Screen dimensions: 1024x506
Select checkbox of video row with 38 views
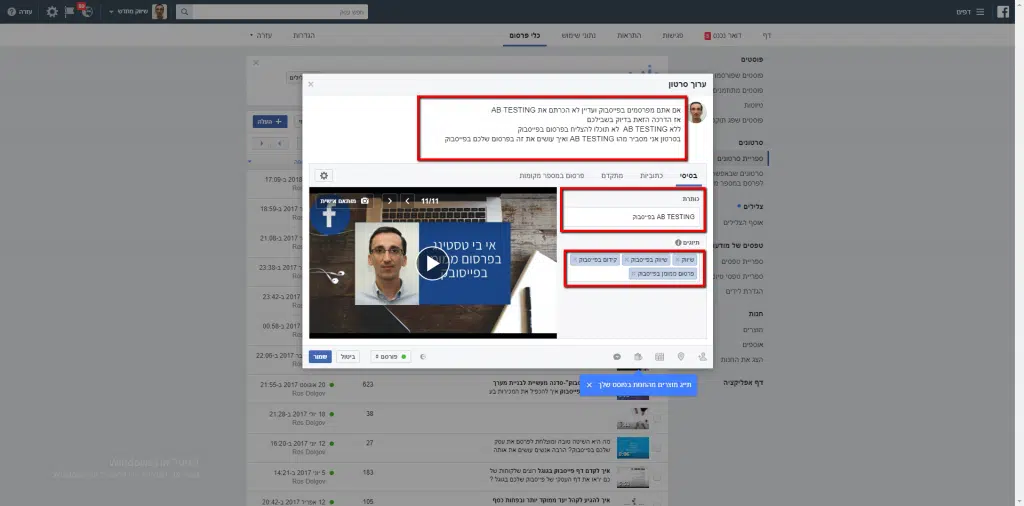coord(657,418)
